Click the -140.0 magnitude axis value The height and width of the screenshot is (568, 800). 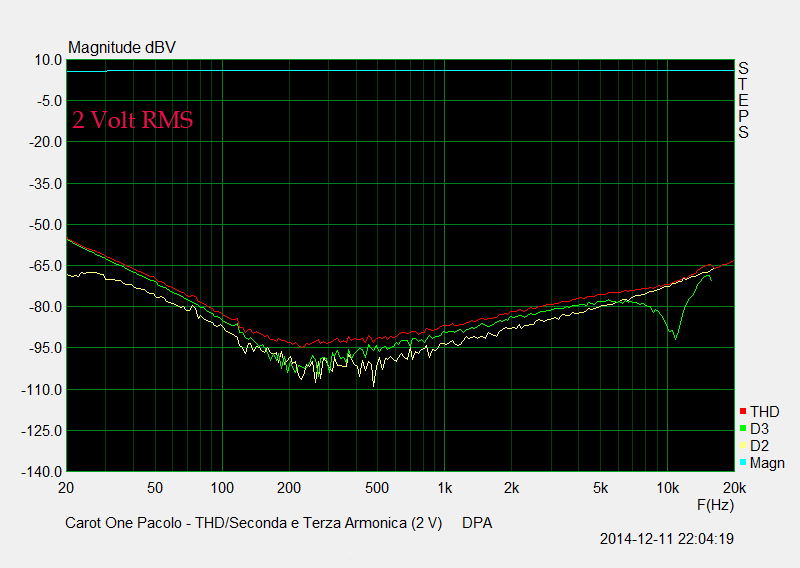click(43, 472)
